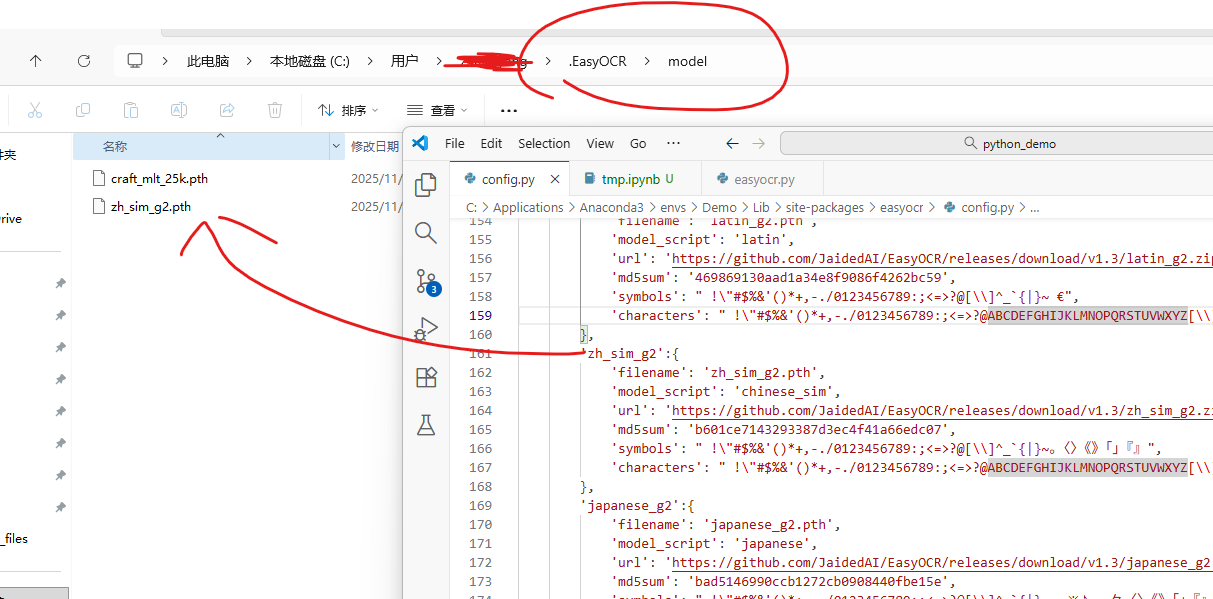Open Run and Debug view in activity bar

coord(426,329)
